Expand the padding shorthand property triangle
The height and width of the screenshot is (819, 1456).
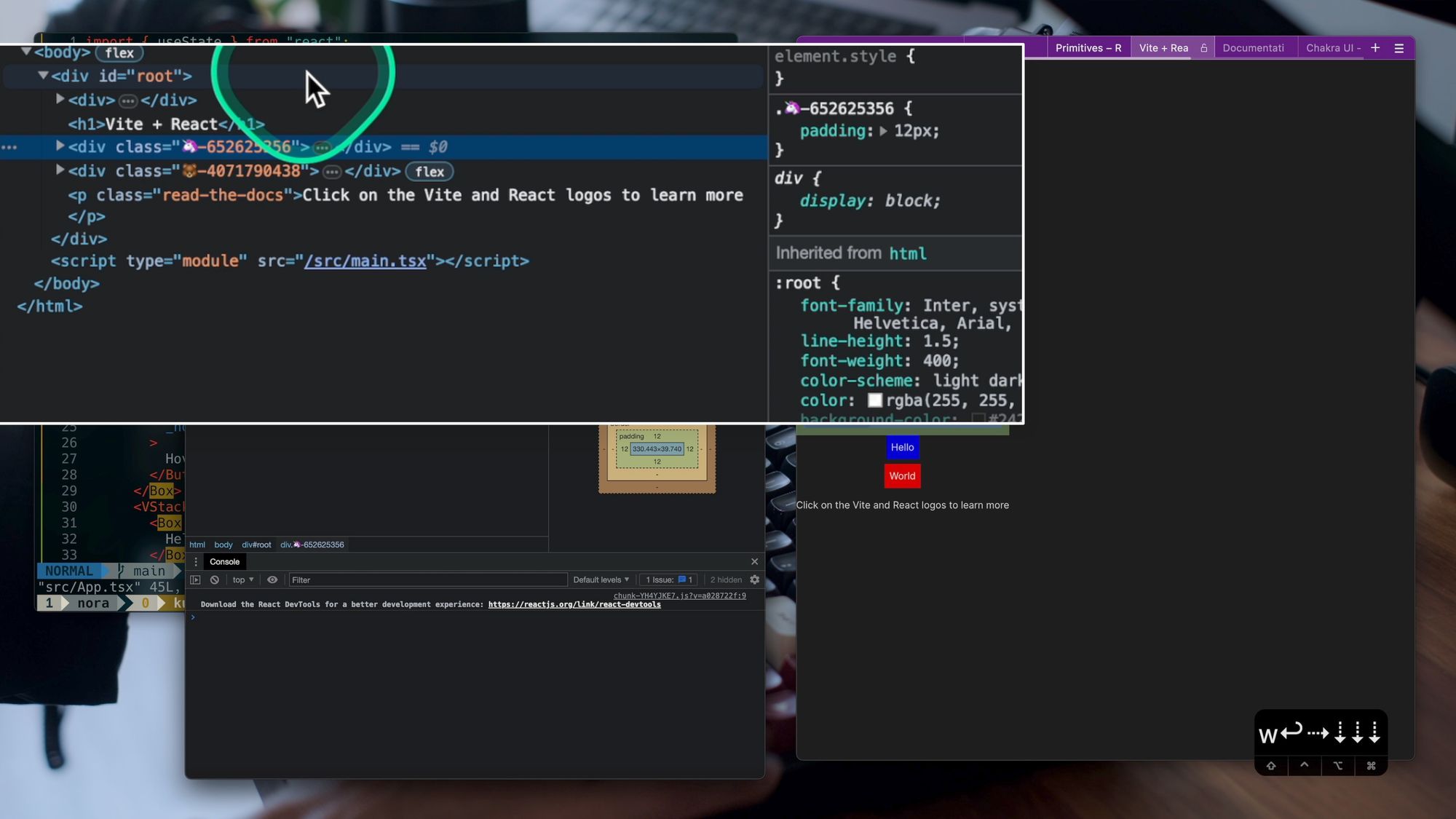coord(883,131)
